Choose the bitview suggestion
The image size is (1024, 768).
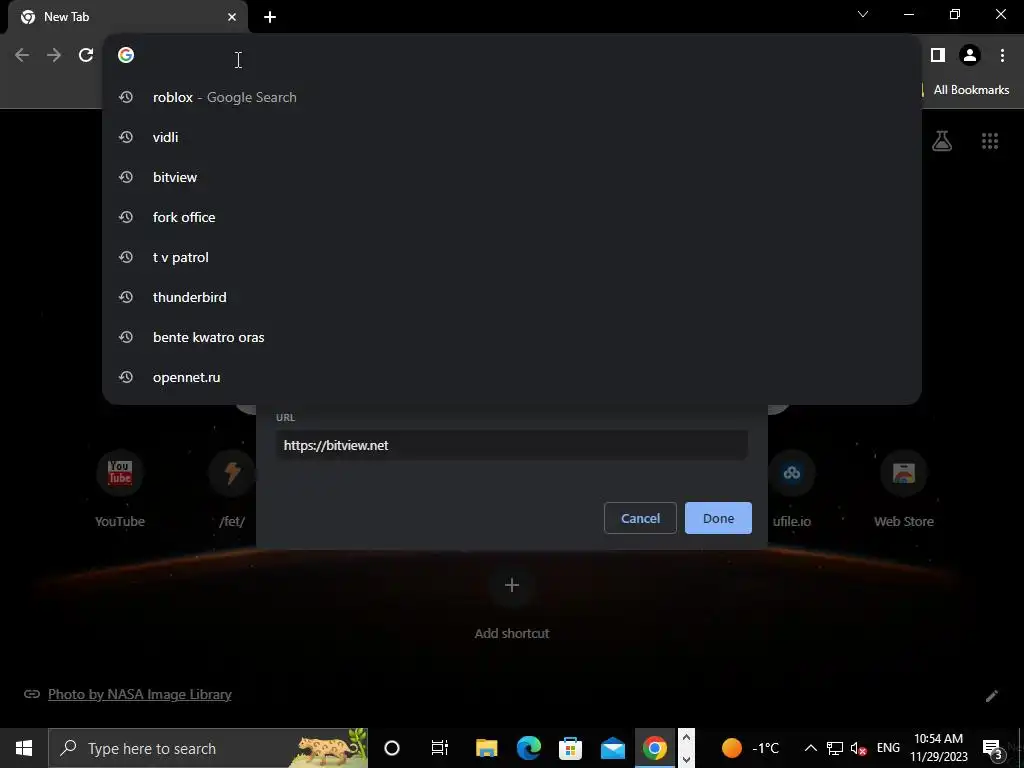point(512,177)
